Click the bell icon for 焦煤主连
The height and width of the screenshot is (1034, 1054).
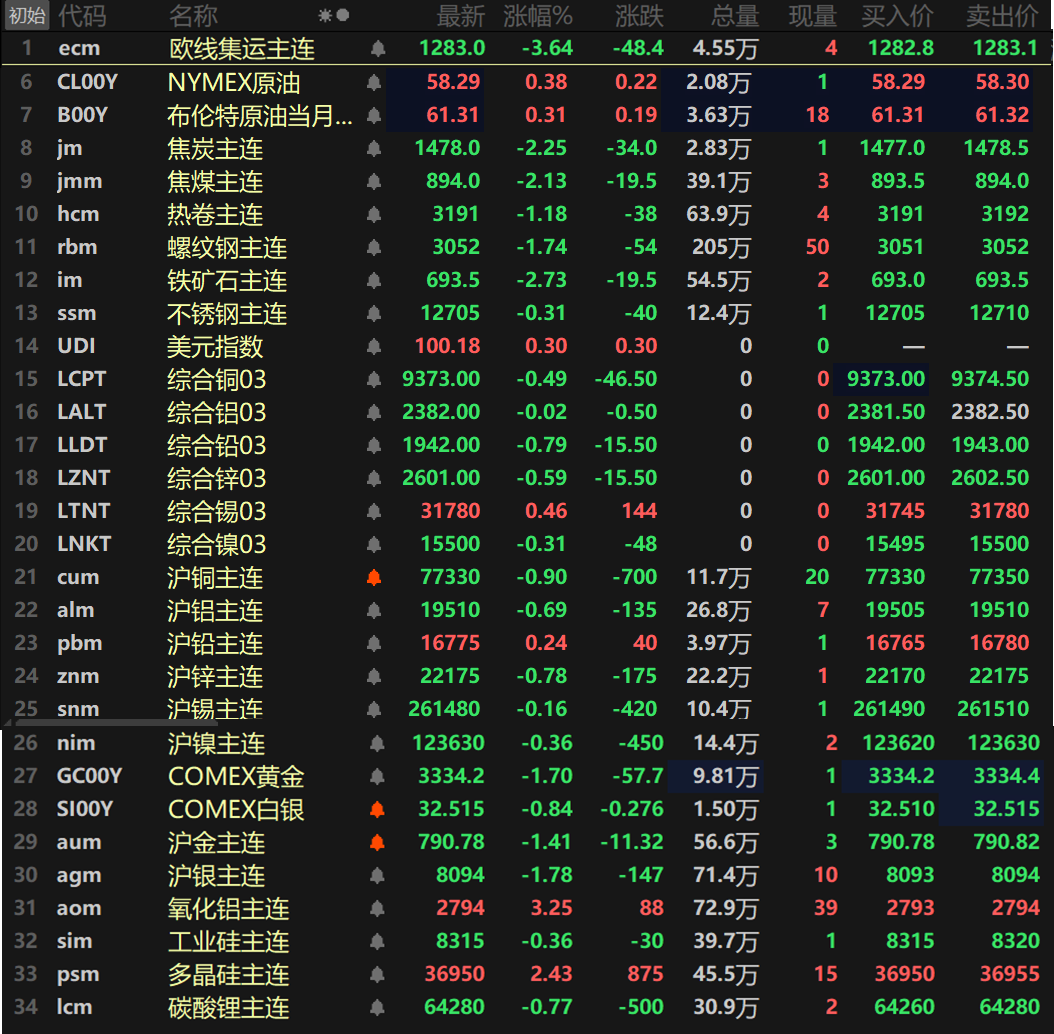(x=374, y=182)
